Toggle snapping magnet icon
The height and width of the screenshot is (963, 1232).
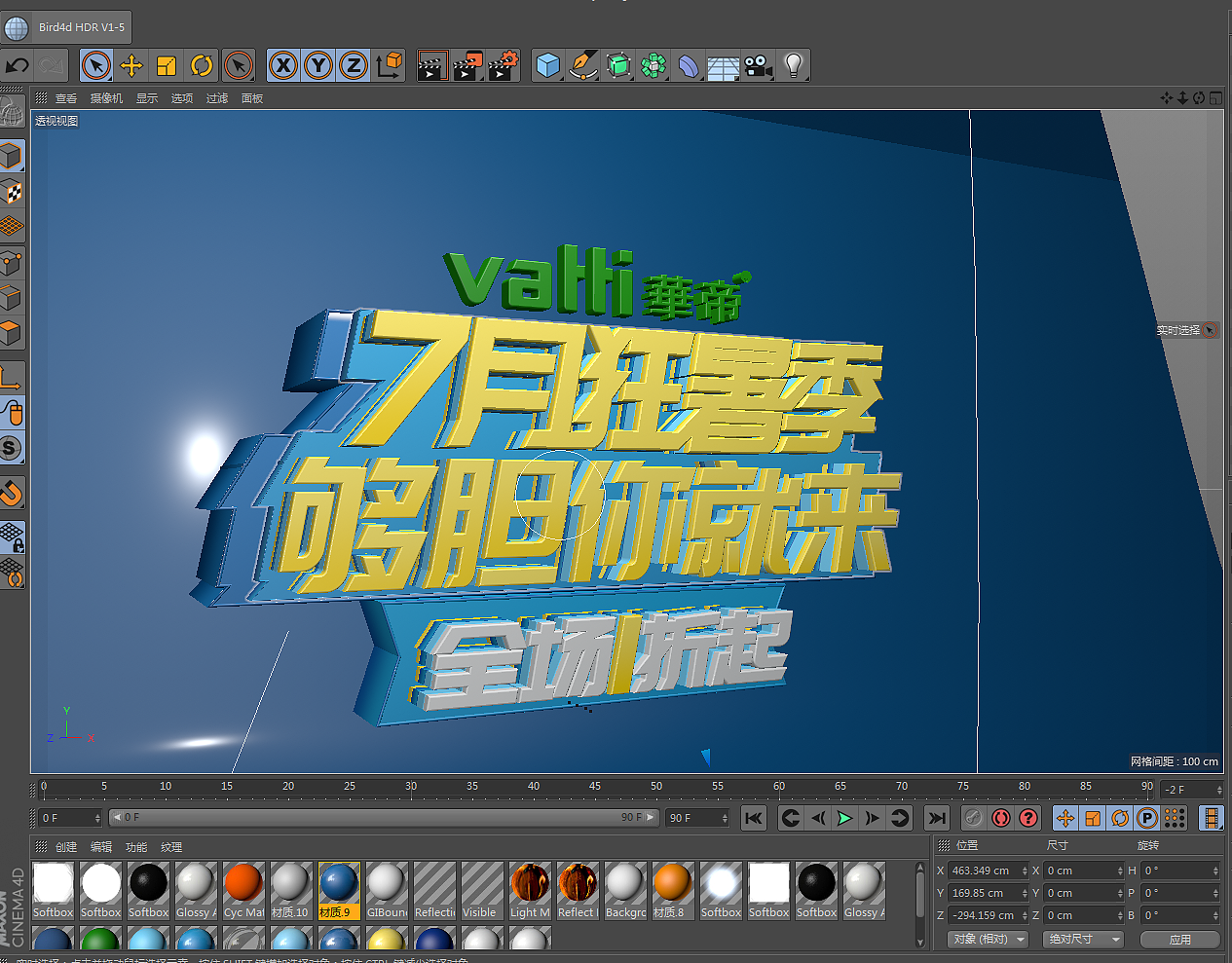12,494
